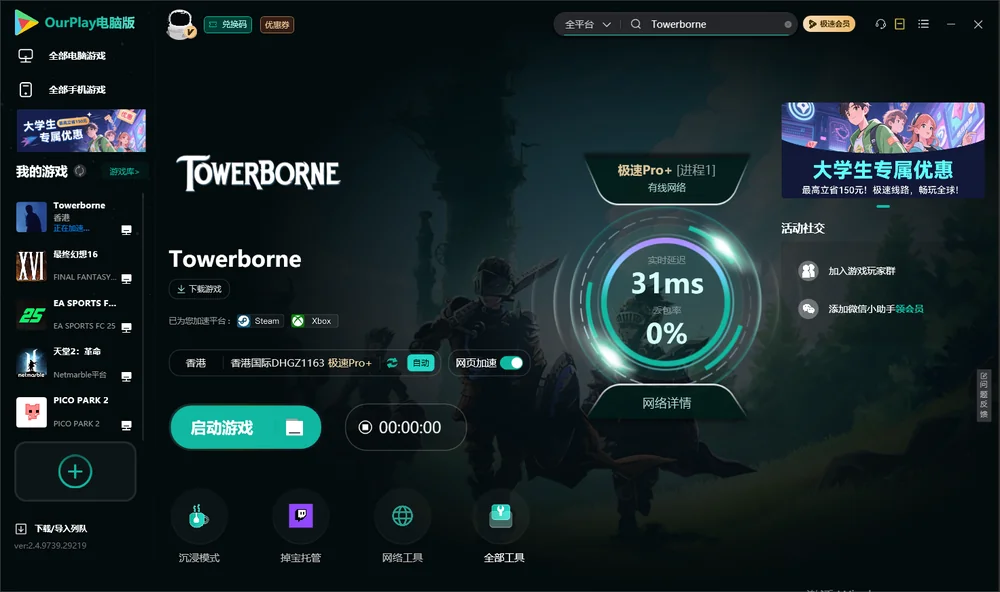Open the 游戏库 link
This screenshot has width=1000, height=592.
tap(124, 172)
